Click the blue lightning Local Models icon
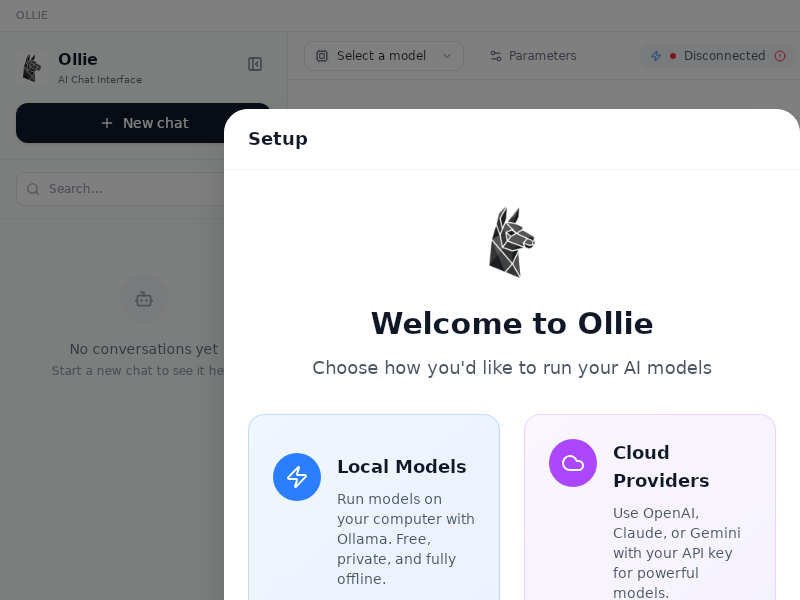Image resolution: width=800 pixels, height=600 pixels. [297, 477]
